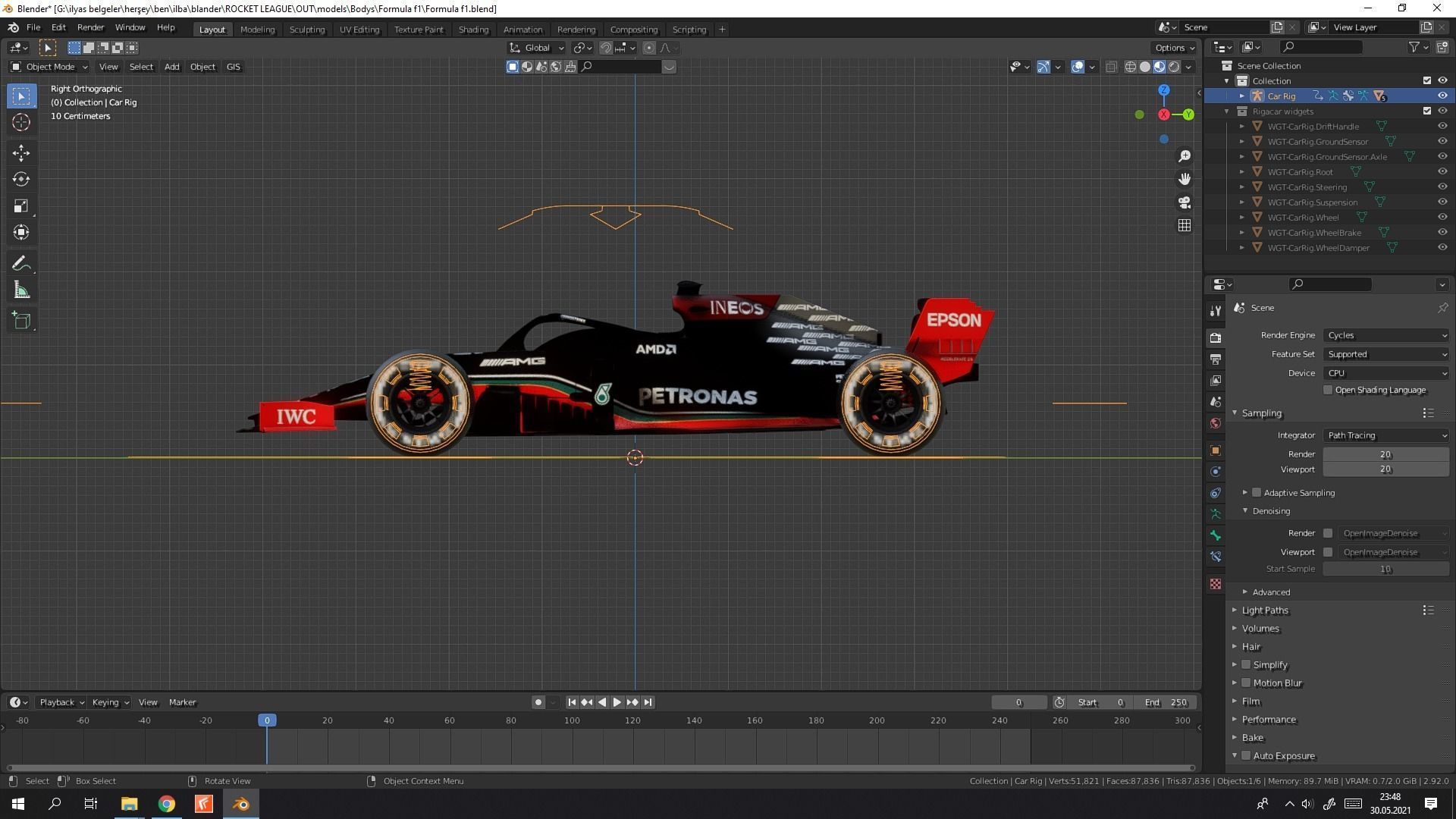Open Playback popover in timeline

tap(61, 702)
